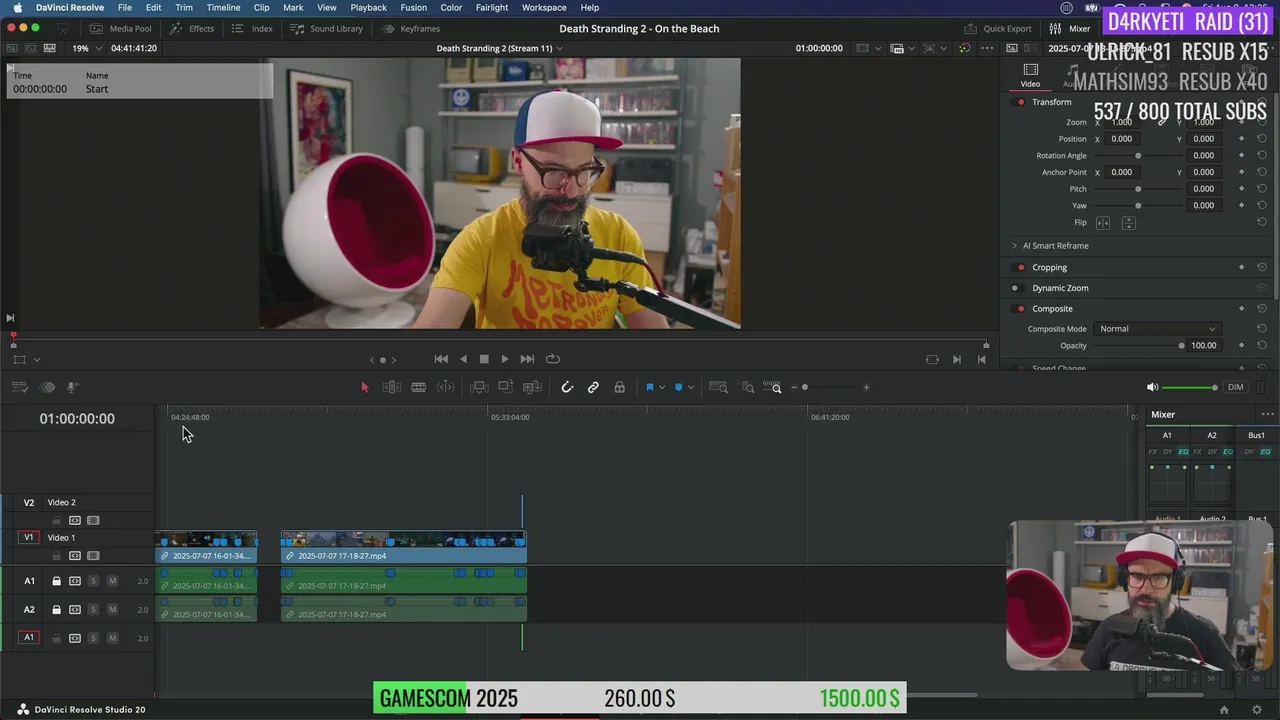Open the Apple menu
The width and height of the screenshot is (1280, 720).
[17, 7]
